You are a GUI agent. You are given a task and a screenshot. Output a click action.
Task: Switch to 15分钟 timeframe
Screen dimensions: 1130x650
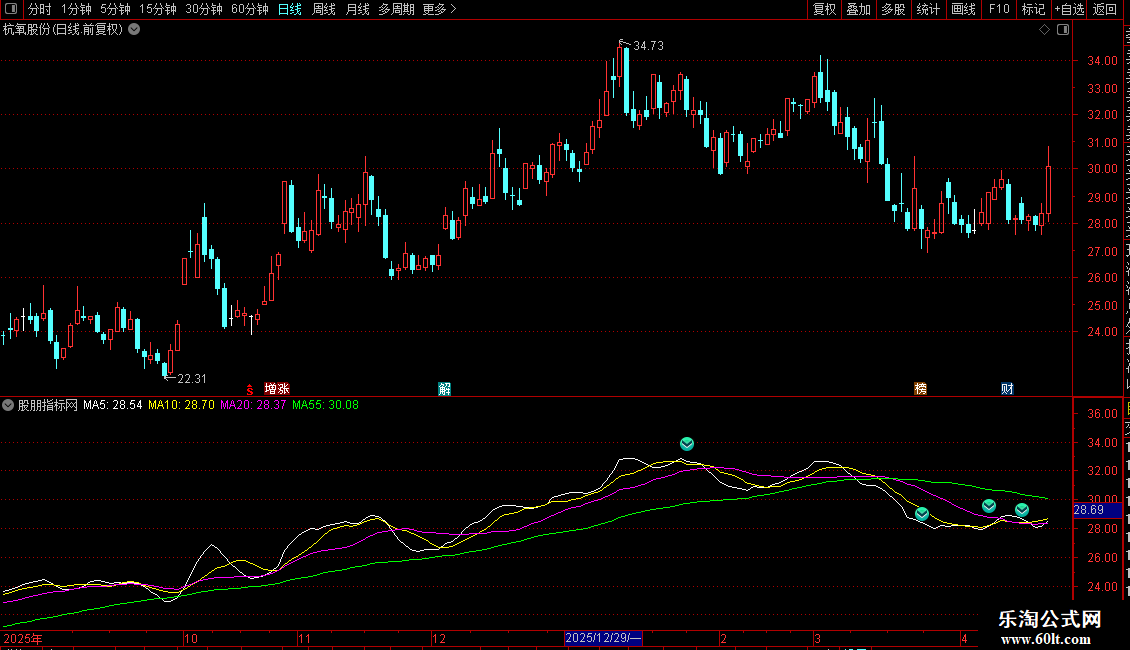click(x=158, y=9)
